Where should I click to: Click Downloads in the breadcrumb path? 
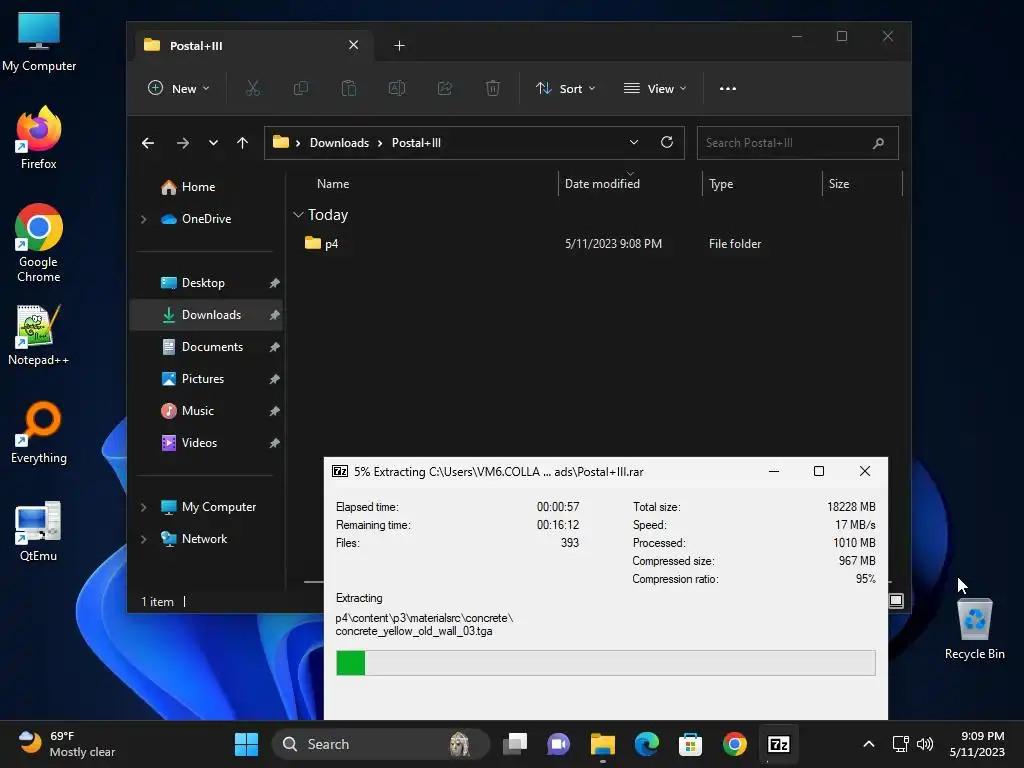[x=339, y=143]
